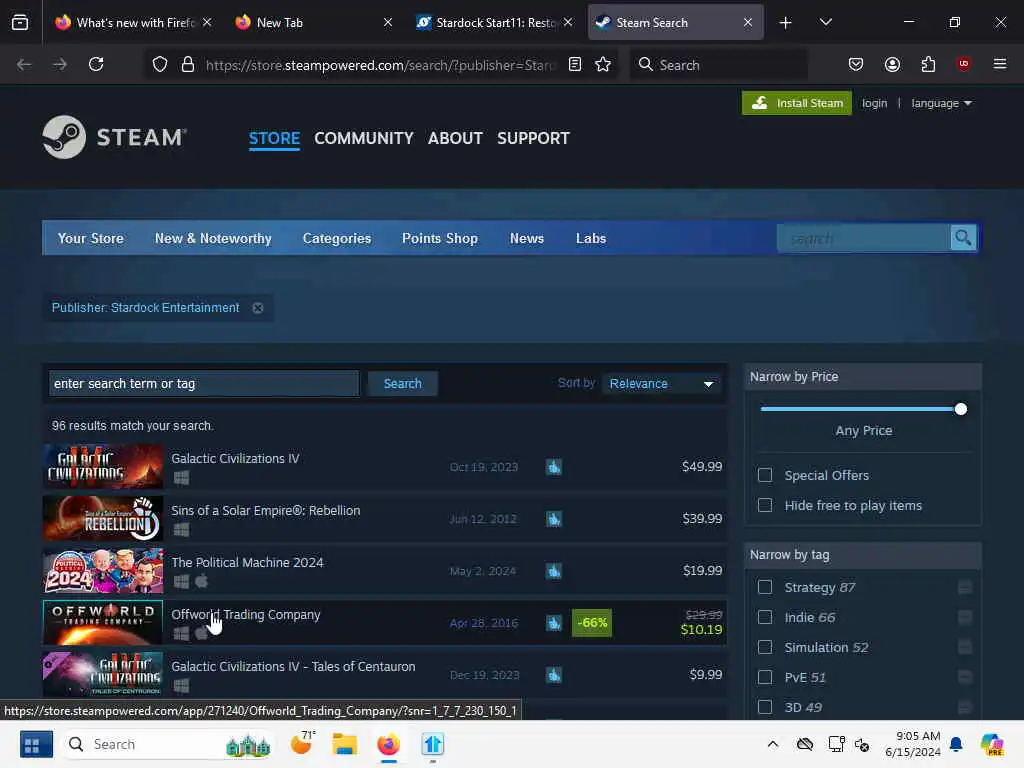1024x768 pixels.
Task: Click the review thumbs-up icon for Galactic Civilizations IV
Action: (x=554, y=467)
